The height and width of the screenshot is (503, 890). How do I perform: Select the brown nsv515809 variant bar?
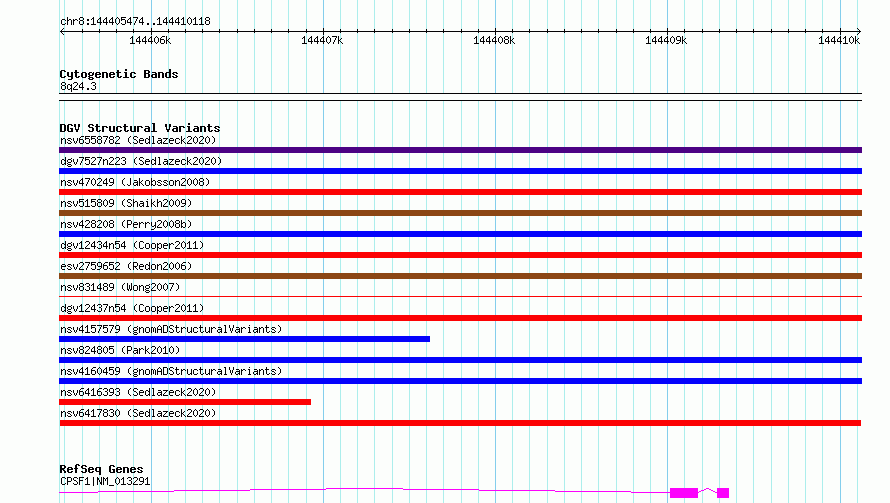[x=460, y=213]
